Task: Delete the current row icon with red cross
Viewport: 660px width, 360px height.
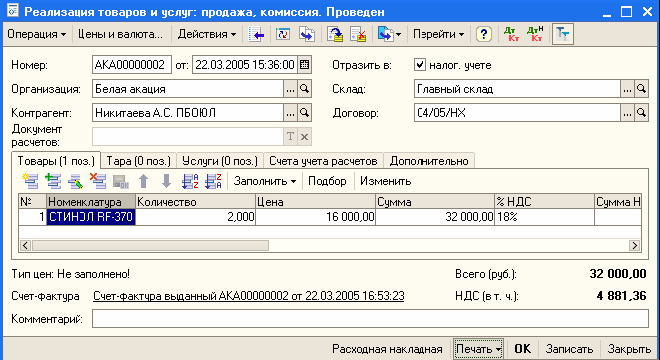Action: pos(98,181)
